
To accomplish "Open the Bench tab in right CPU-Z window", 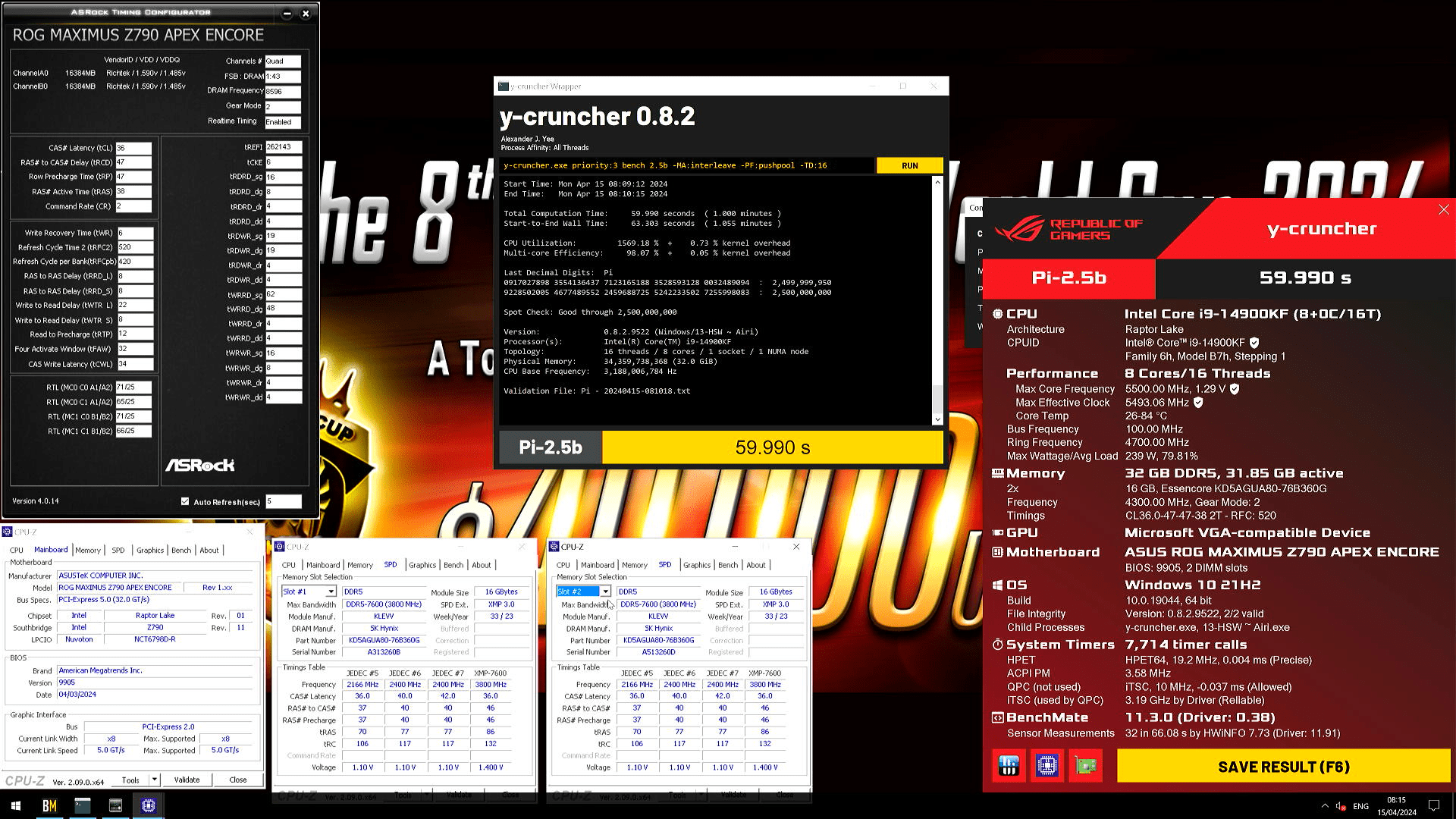I will (x=727, y=565).
